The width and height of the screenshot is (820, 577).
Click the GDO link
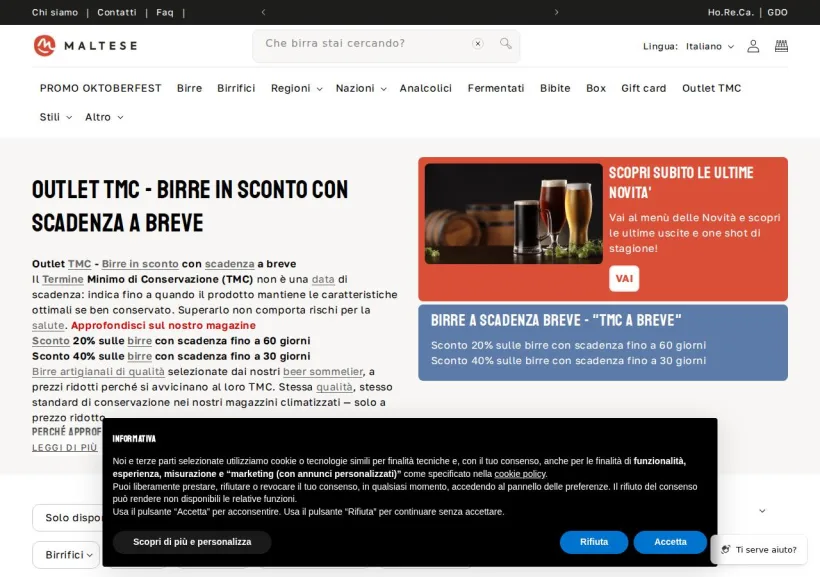tap(777, 13)
